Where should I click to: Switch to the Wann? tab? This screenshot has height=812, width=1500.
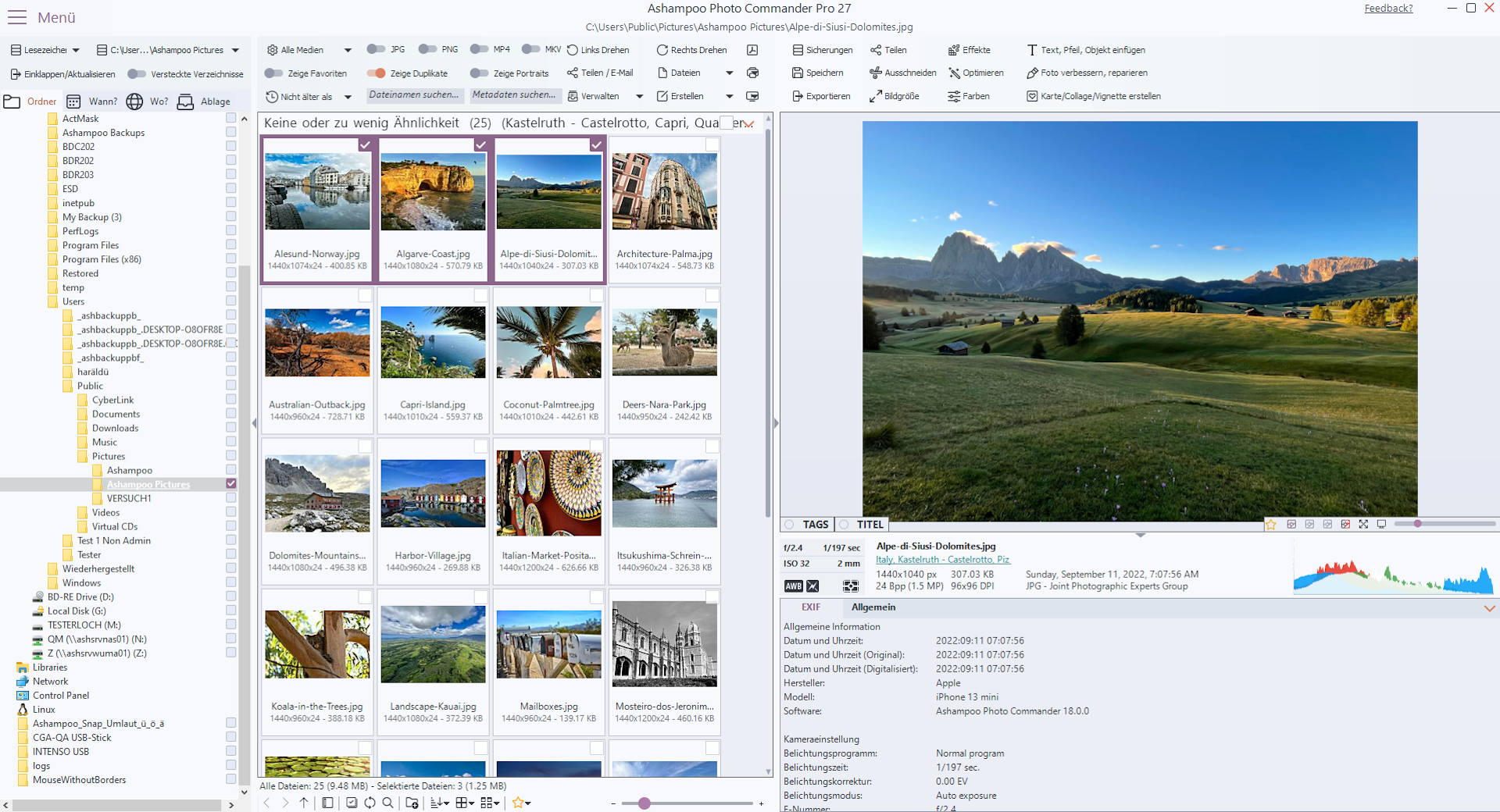pyautogui.click(x=92, y=101)
